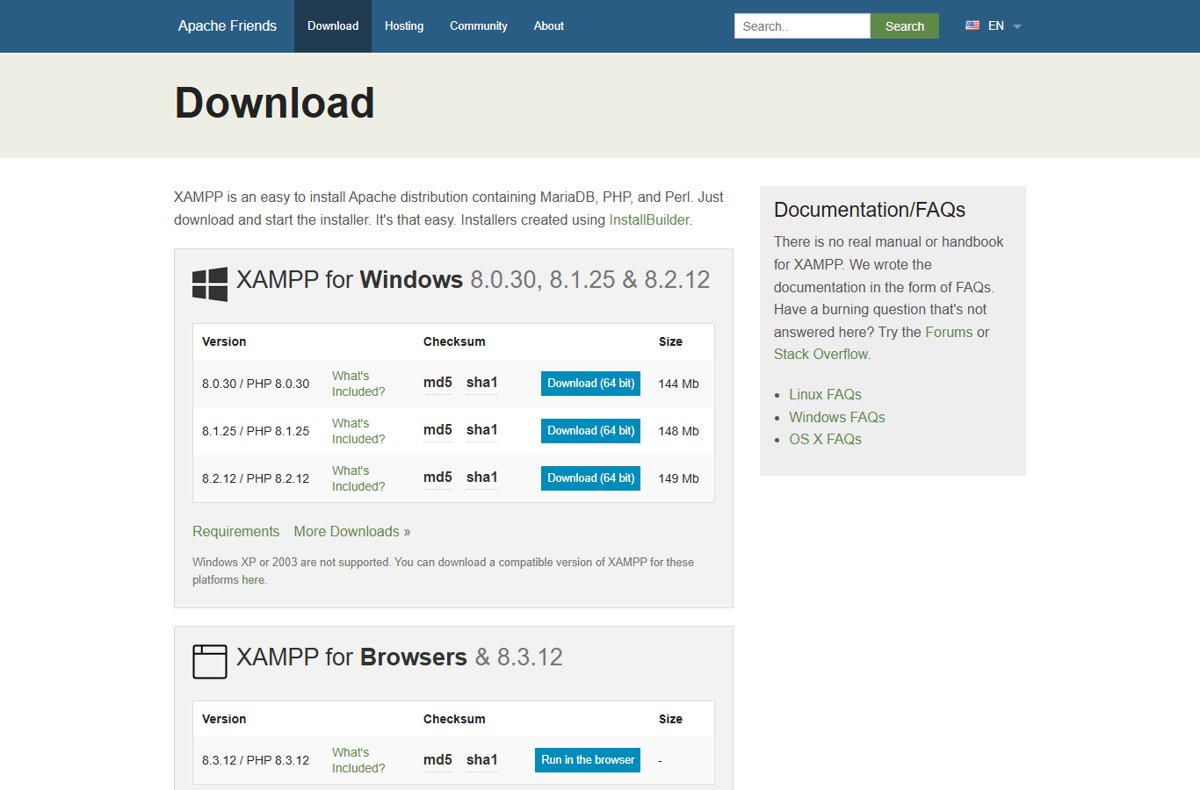This screenshot has height=790, width=1200.
Task: Click Run in the browser button
Action: (x=588, y=760)
